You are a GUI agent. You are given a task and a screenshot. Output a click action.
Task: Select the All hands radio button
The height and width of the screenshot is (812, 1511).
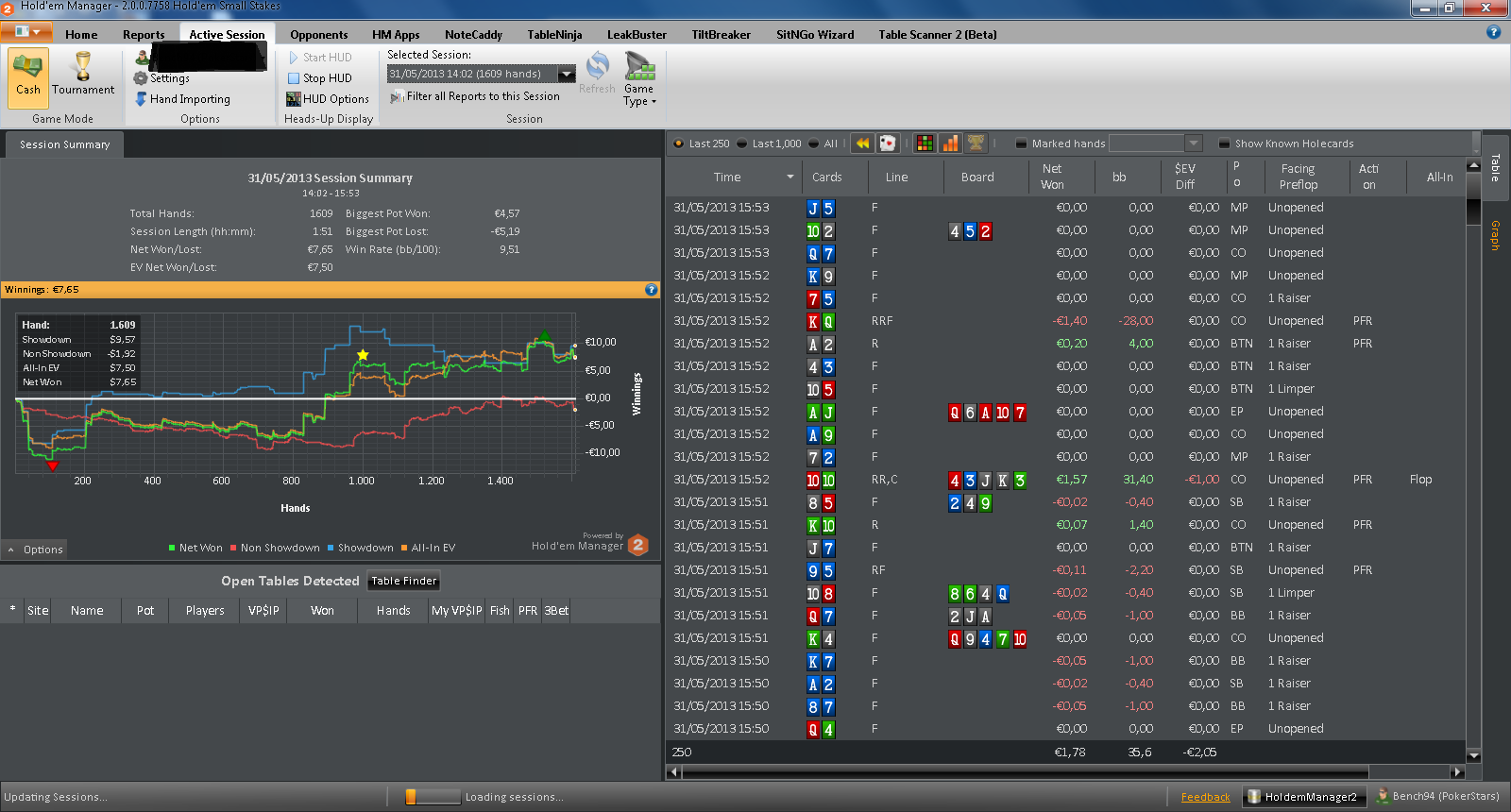point(813,144)
